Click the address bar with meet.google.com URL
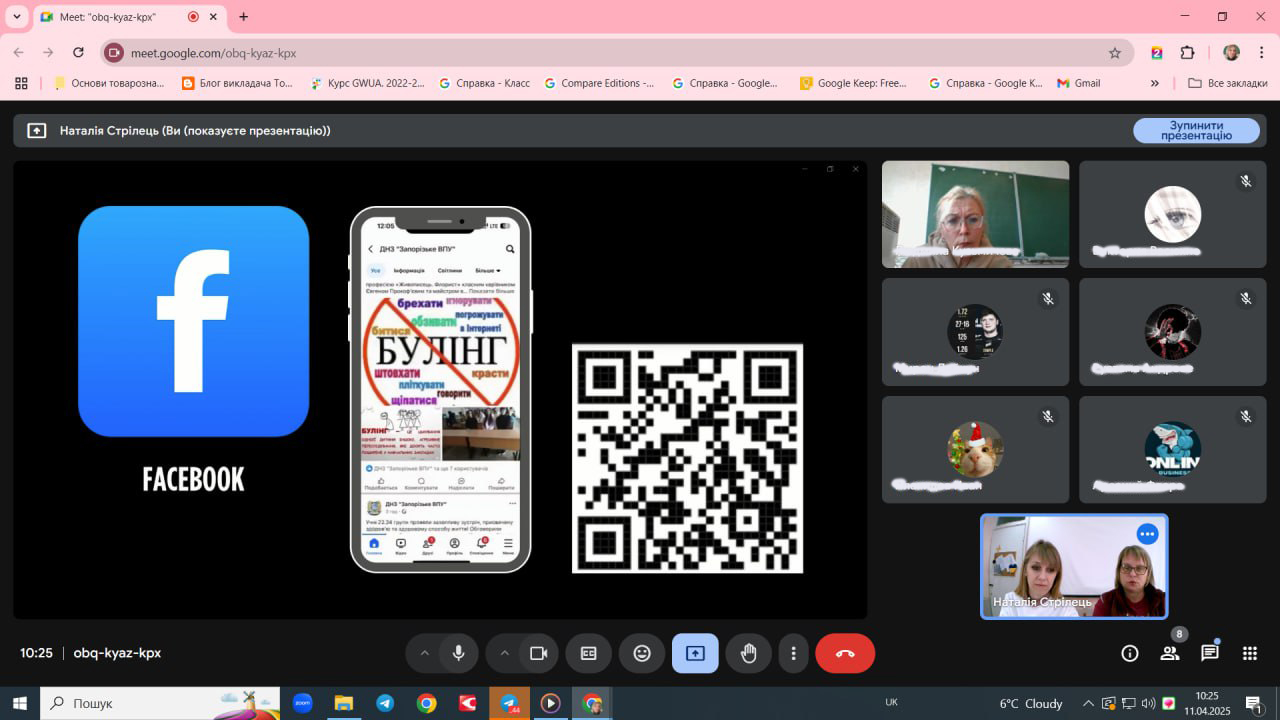This screenshot has height=720, width=1280. click(617, 53)
